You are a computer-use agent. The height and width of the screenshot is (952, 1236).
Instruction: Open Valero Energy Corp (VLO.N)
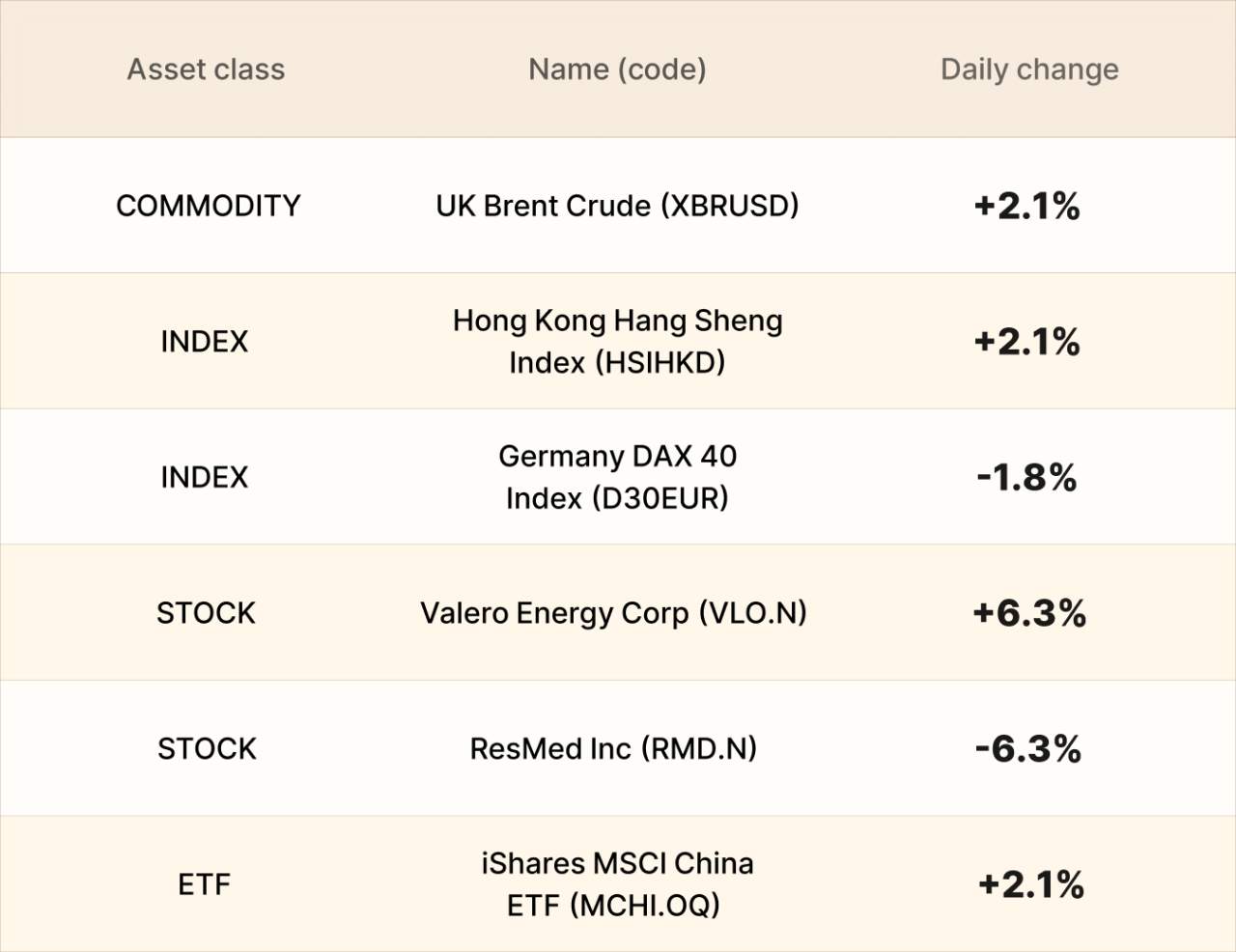613,613
